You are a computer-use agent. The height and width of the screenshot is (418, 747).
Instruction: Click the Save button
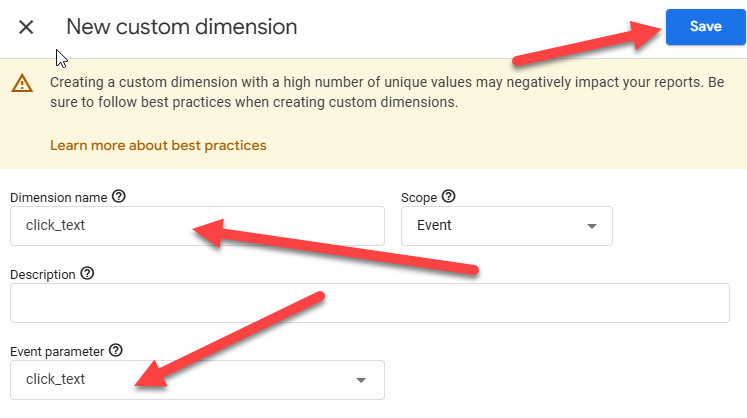[x=705, y=27]
